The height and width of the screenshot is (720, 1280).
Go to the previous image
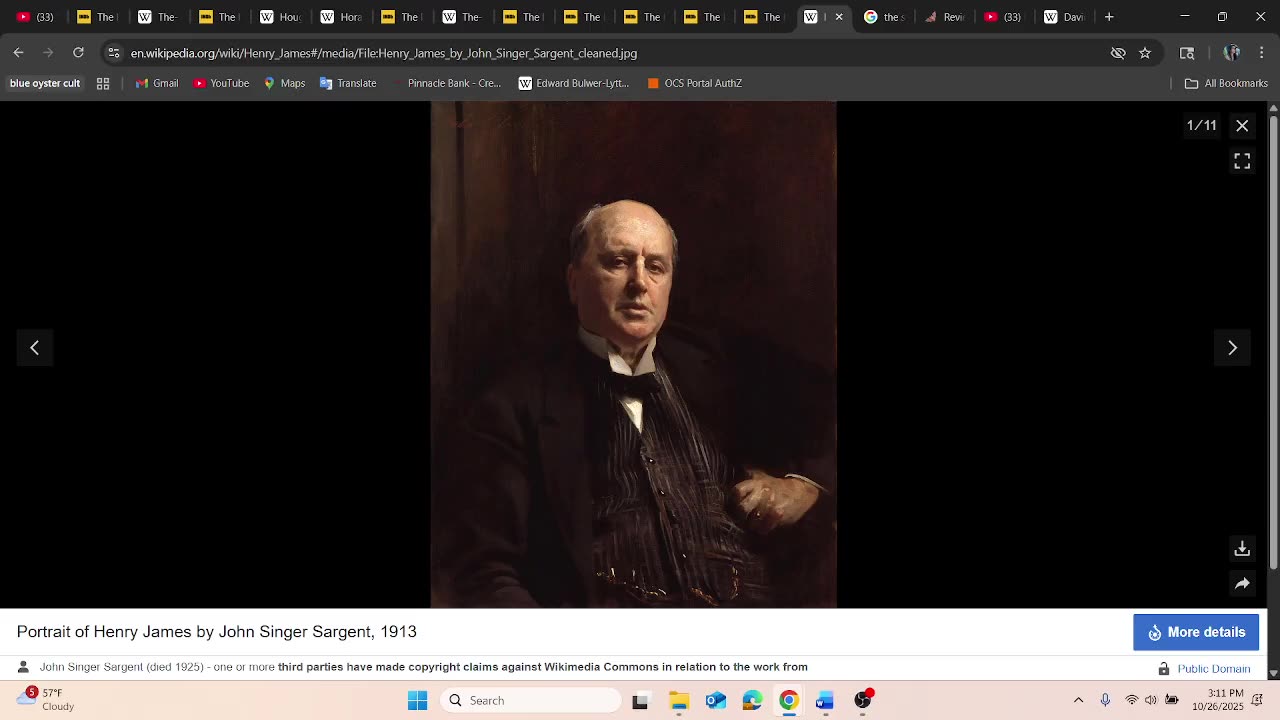(34, 348)
